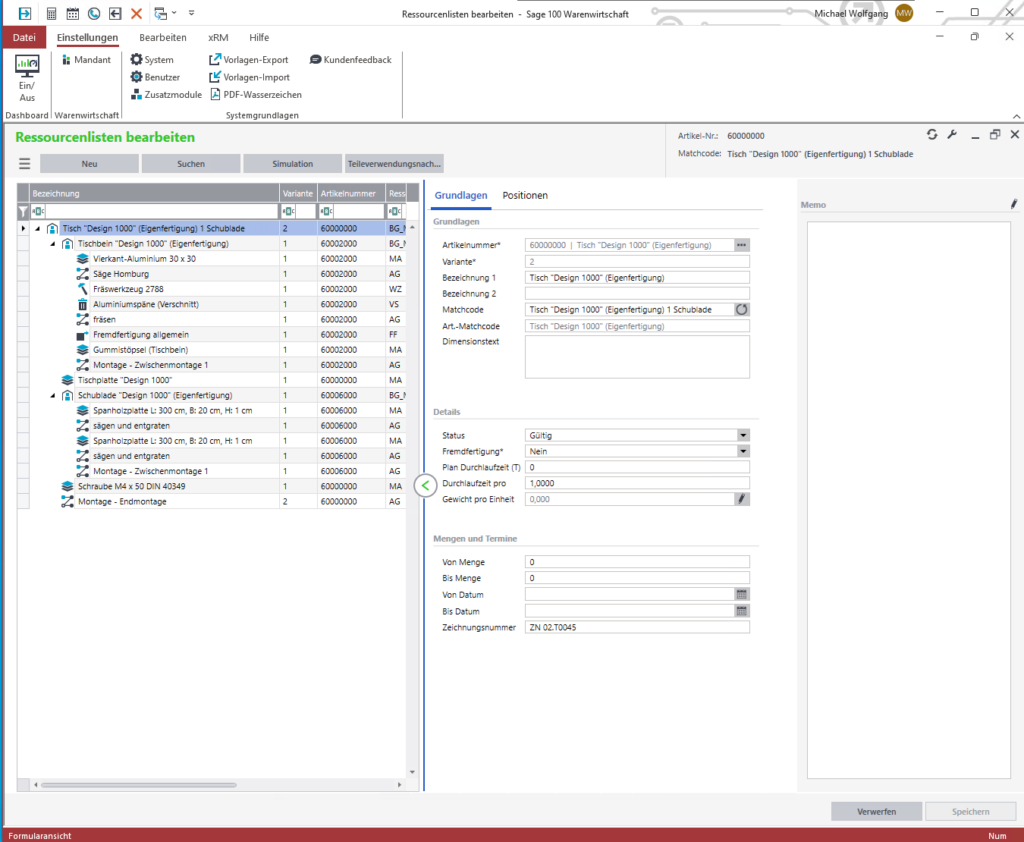This screenshot has height=842, width=1024.
Task: Click the green collapse arrow circle
Action: [x=425, y=485]
